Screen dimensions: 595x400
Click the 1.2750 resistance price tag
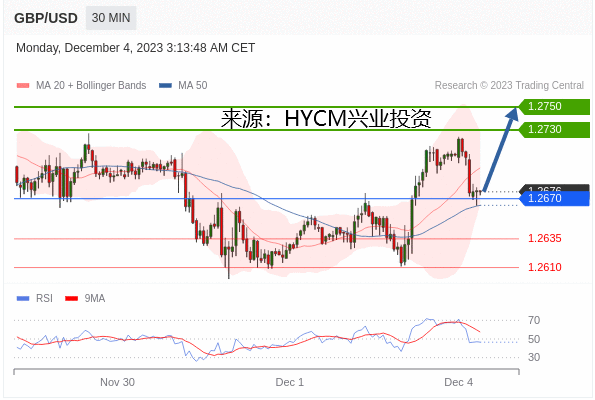click(554, 106)
